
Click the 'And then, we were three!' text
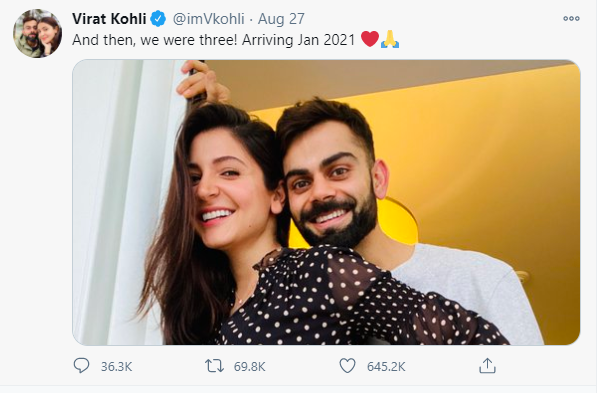point(155,40)
